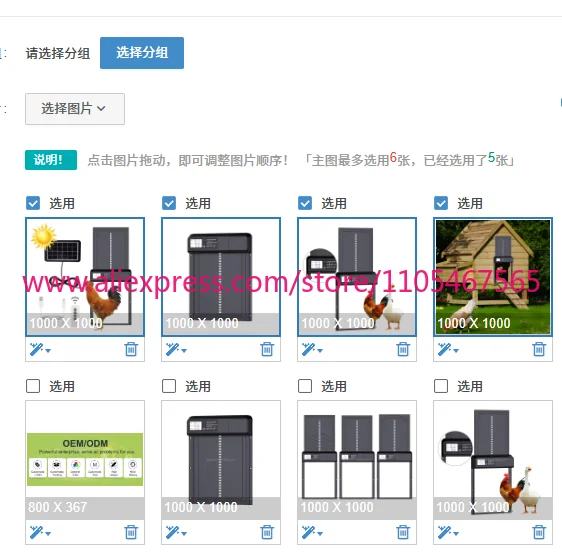Delete the second-row single door image
The image size is (562, 560).
click(x=267, y=532)
